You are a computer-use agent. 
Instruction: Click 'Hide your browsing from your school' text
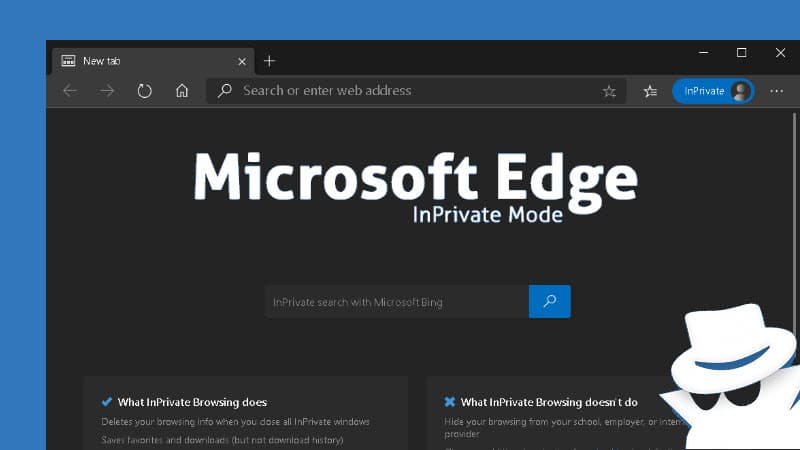564,428
